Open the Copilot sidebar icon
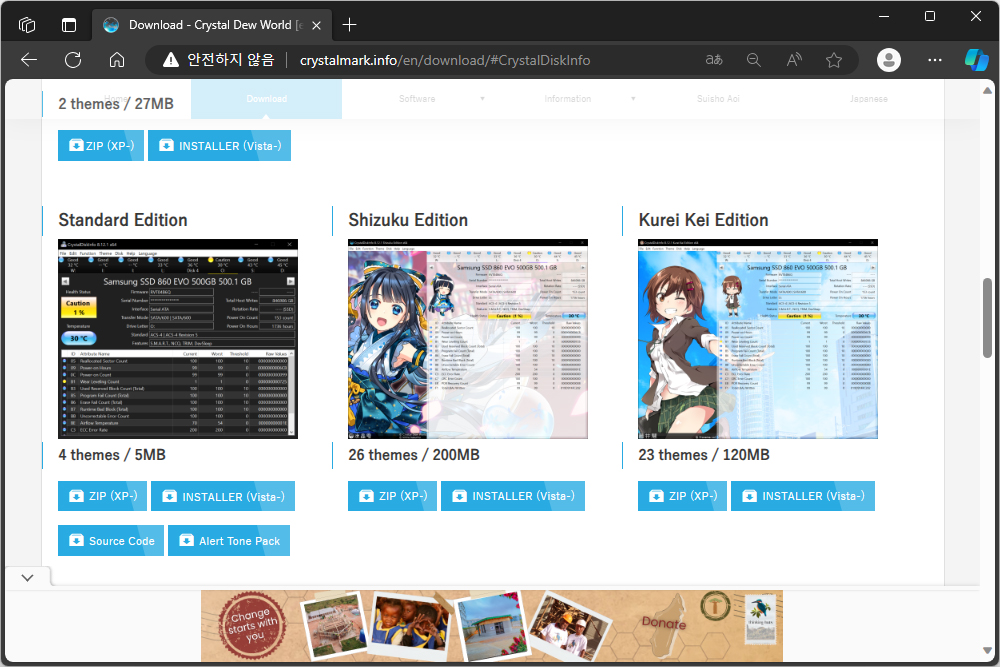Viewport: 1000px width, 667px height. pos(976,60)
